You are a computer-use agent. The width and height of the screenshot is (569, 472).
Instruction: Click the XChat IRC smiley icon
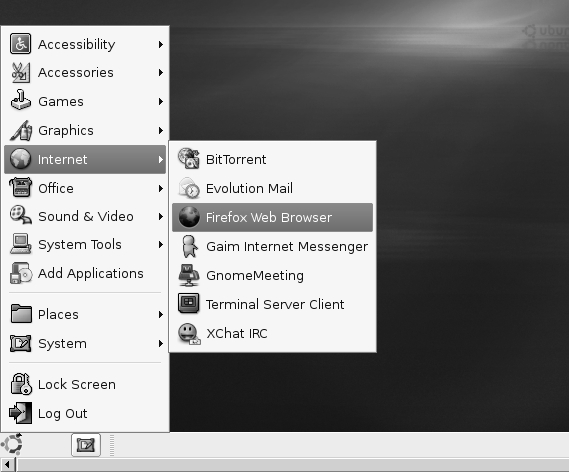point(189,334)
